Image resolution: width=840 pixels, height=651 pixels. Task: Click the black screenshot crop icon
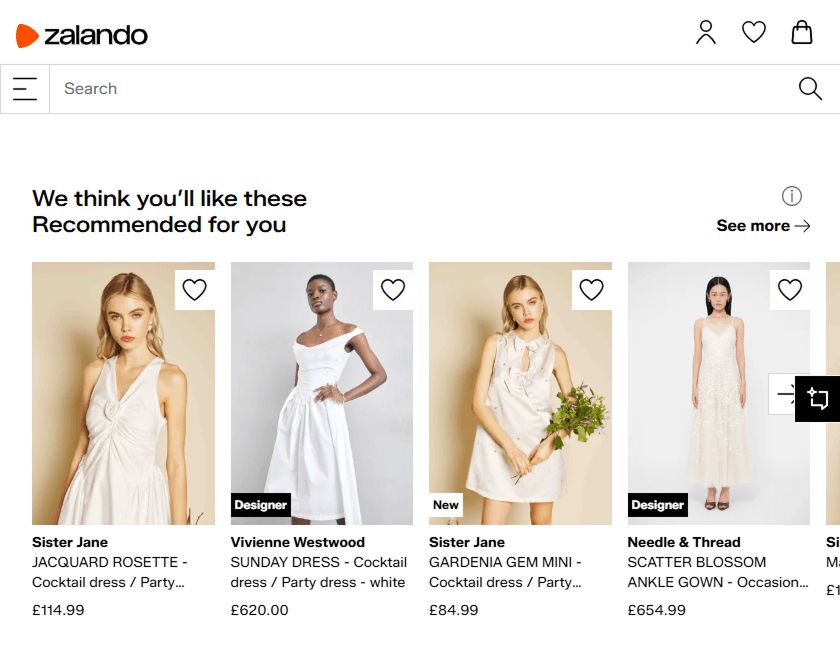pos(818,398)
